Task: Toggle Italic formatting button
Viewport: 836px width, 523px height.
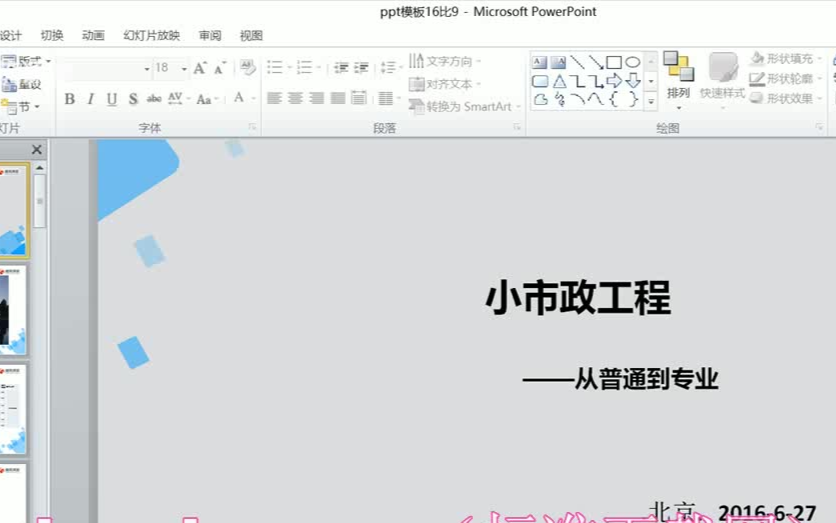Action: click(91, 99)
